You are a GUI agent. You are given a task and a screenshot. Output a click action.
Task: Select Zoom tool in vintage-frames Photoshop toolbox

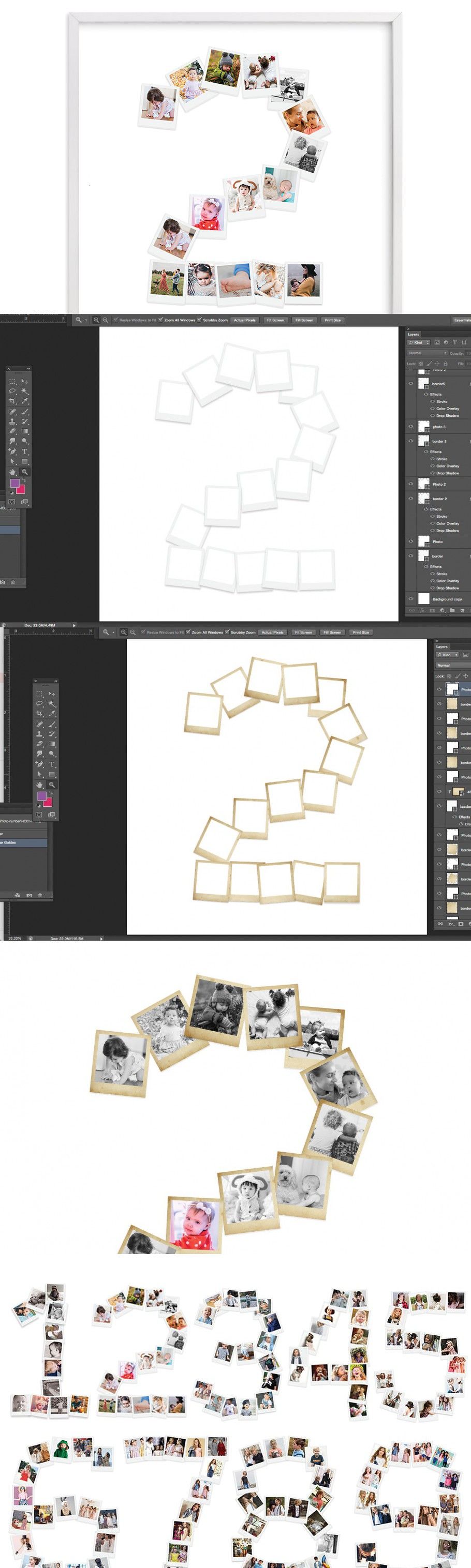click(x=52, y=785)
